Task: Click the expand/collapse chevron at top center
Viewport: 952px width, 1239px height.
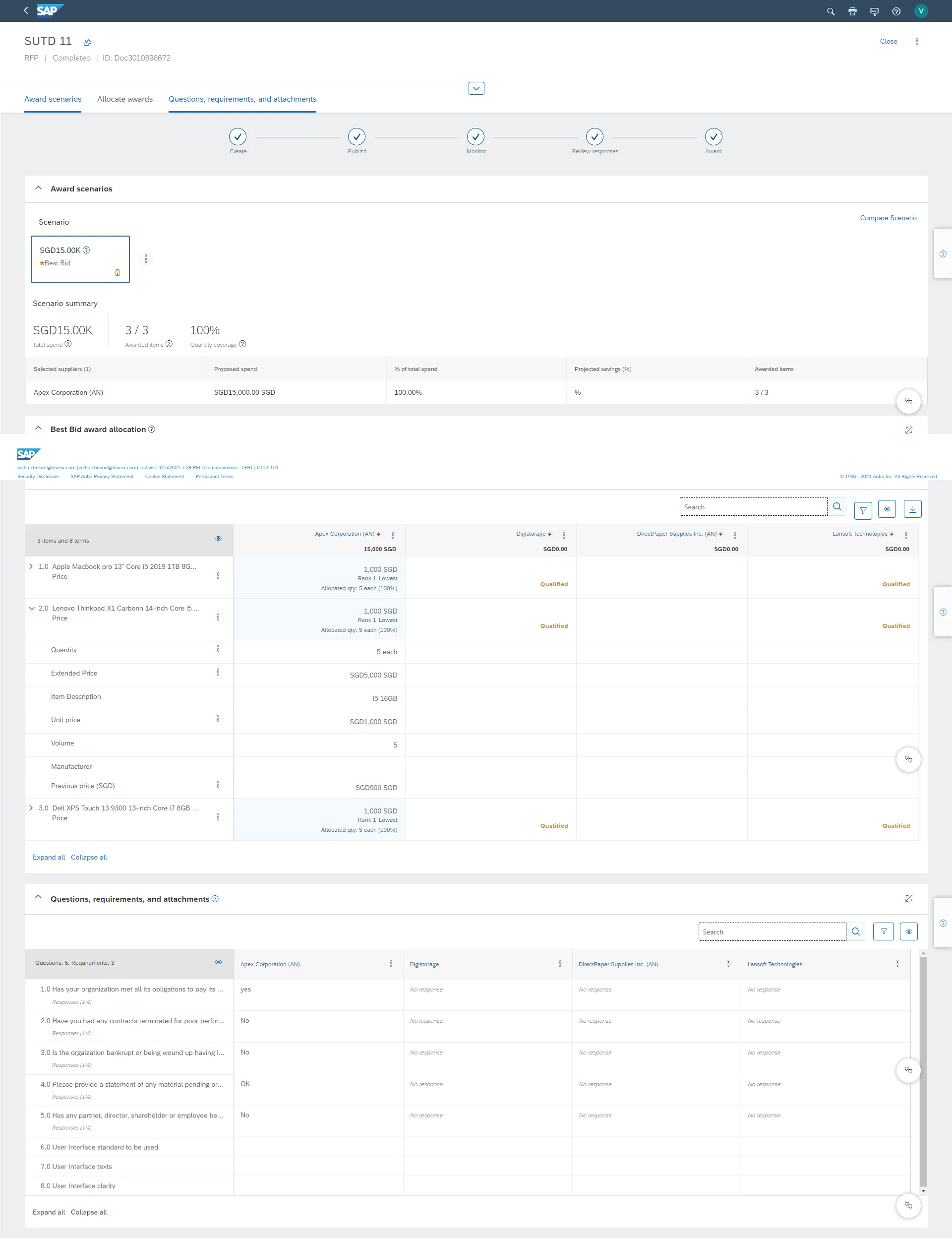Action: pyautogui.click(x=475, y=88)
